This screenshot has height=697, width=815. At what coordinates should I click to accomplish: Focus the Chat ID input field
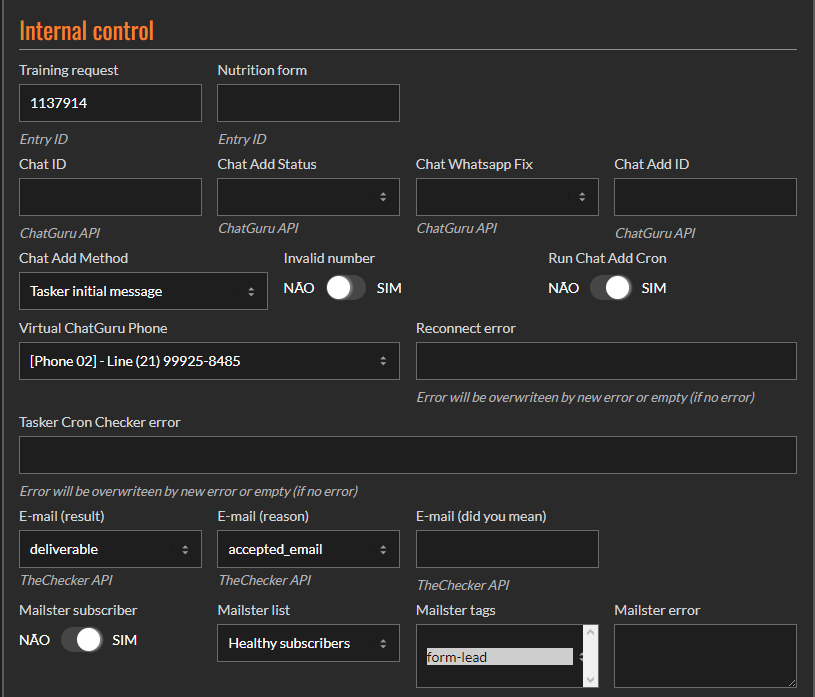110,197
